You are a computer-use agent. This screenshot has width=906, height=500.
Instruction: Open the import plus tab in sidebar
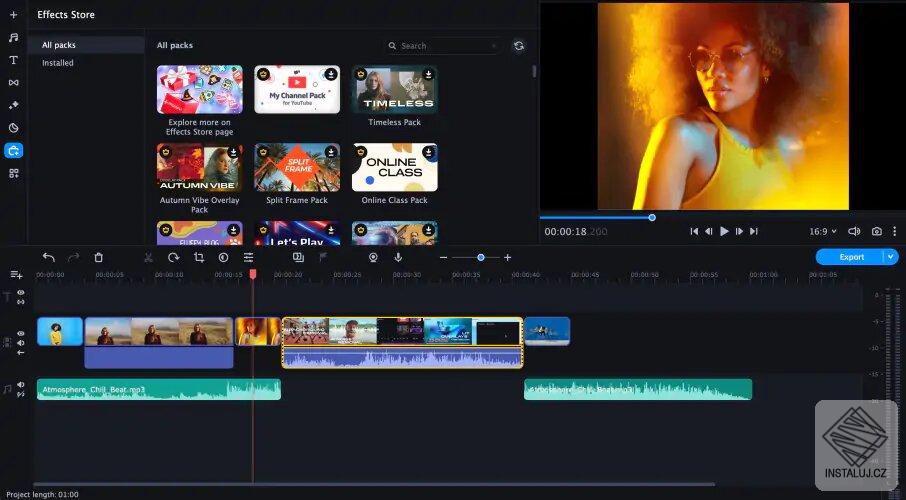(x=14, y=14)
